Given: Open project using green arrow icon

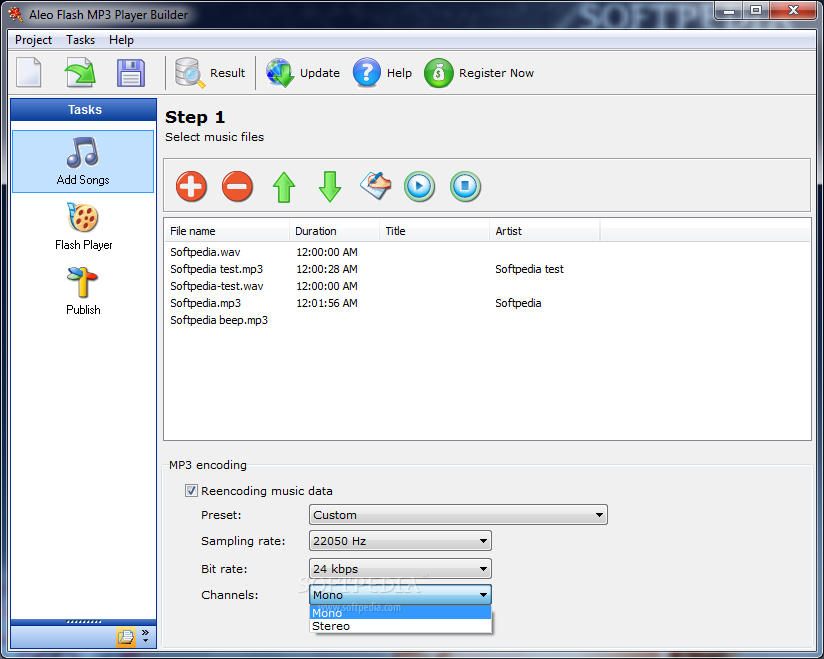Looking at the screenshot, I should click(x=80, y=72).
